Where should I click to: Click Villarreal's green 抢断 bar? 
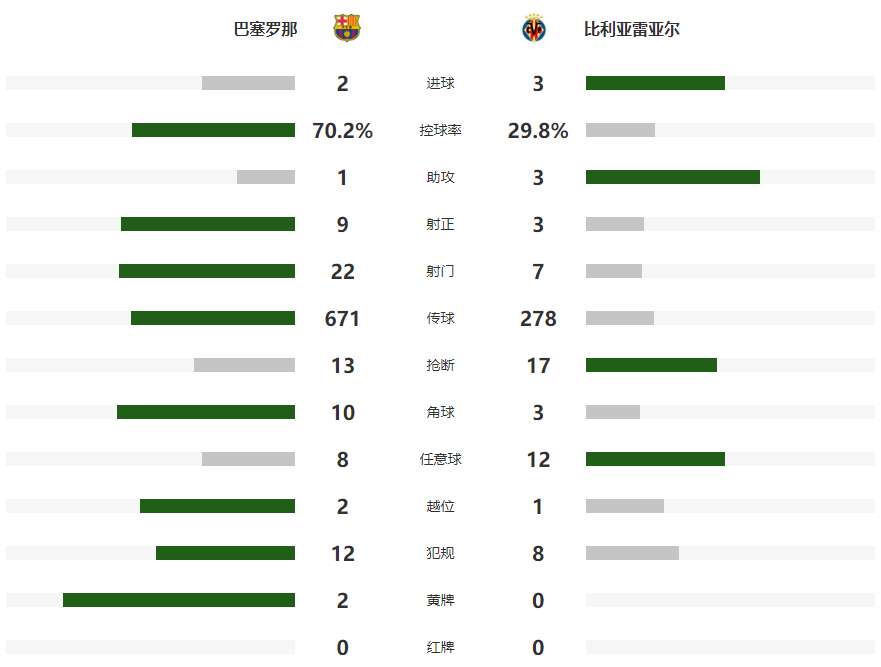tap(651, 365)
